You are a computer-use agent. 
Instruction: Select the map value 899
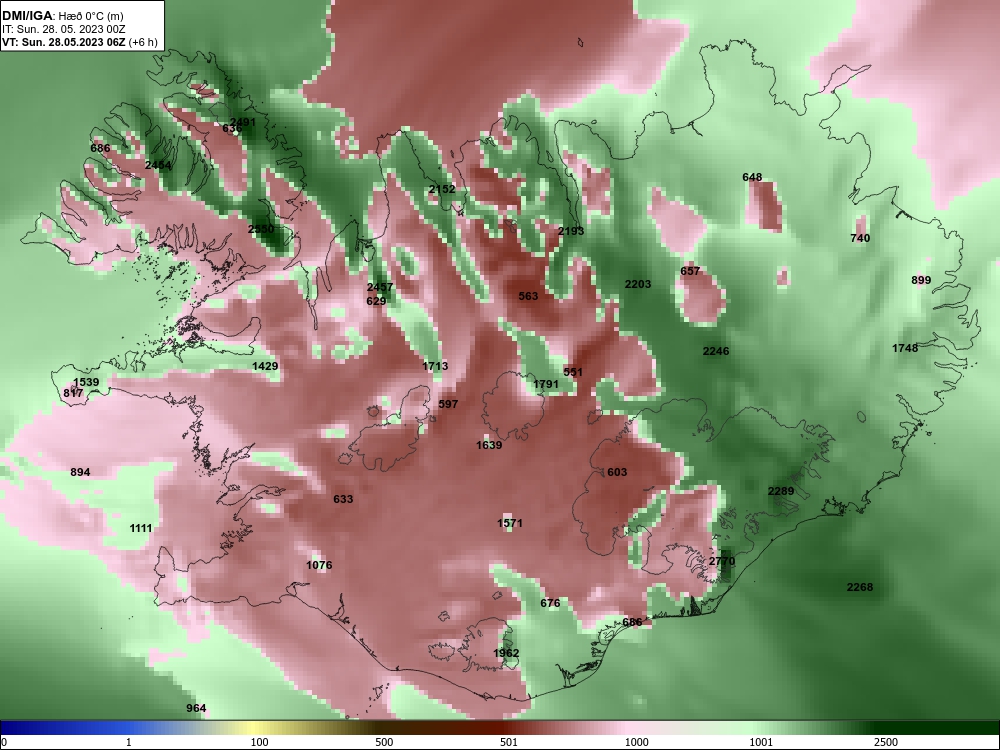(x=922, y=280)
